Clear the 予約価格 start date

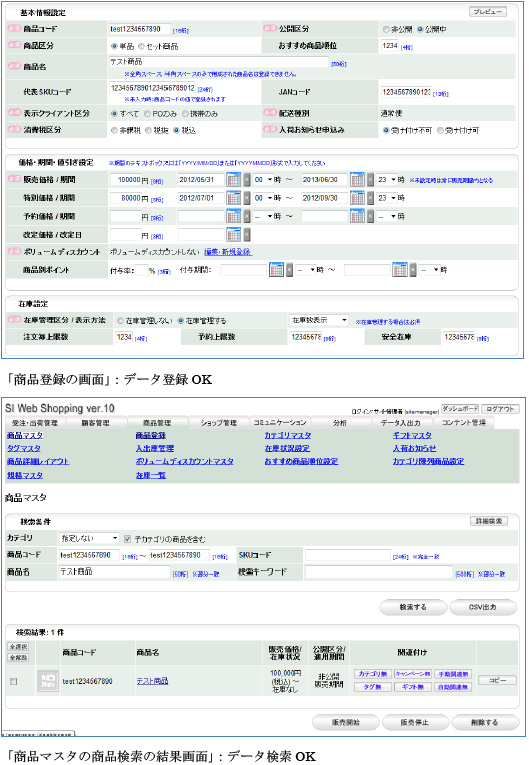pos(247,216)
